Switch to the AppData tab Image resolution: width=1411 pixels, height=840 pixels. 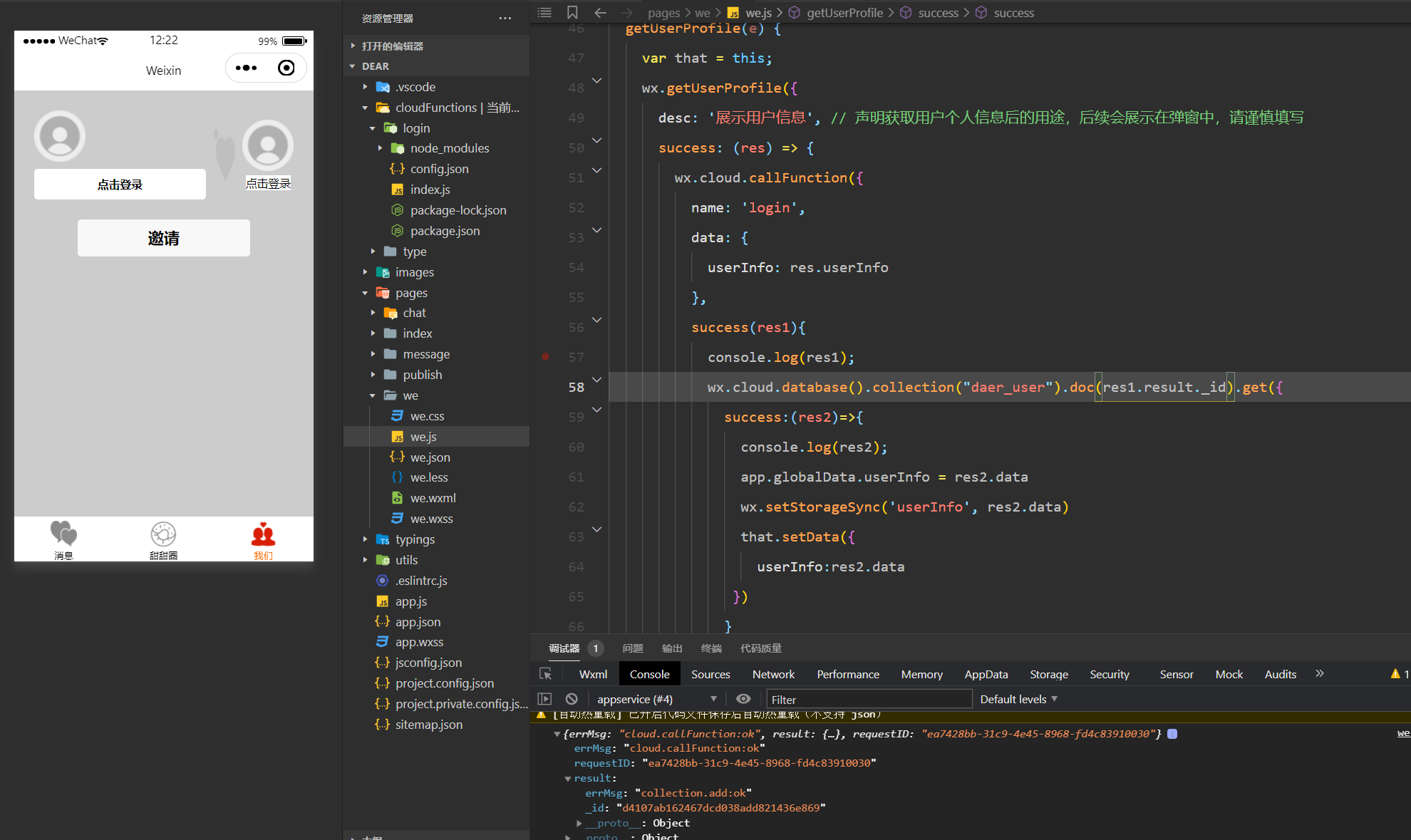point(986,674)
